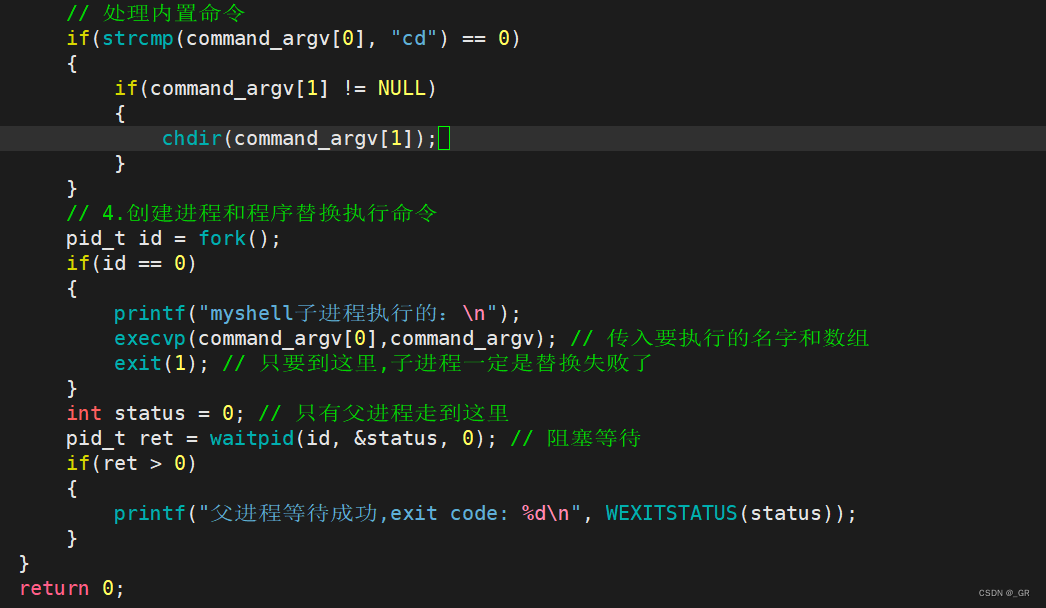
Task: Click the chdir function call
Action: click(x=191, y=138)
